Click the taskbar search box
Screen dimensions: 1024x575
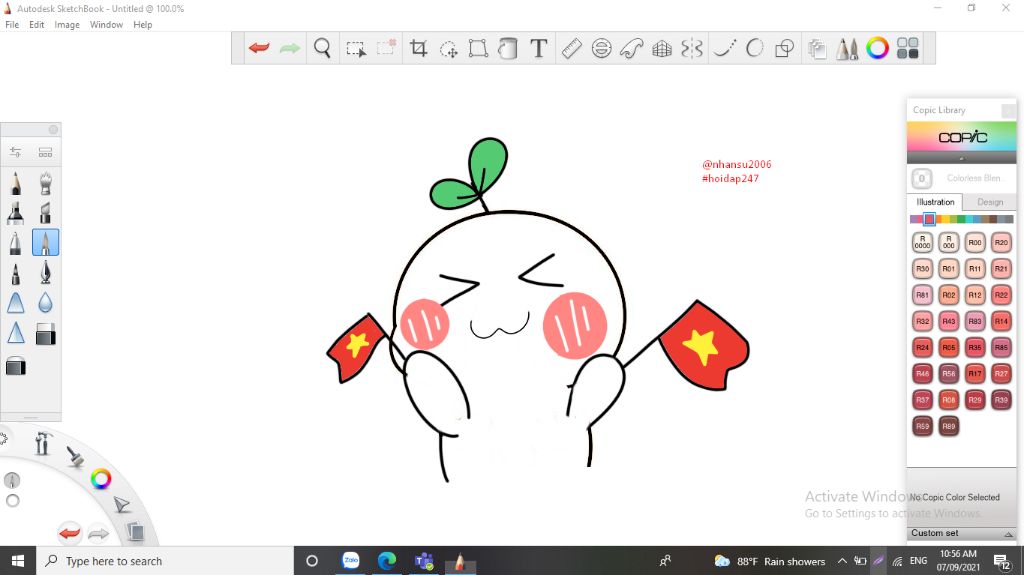pyautogui.click(x=165, y=561)
